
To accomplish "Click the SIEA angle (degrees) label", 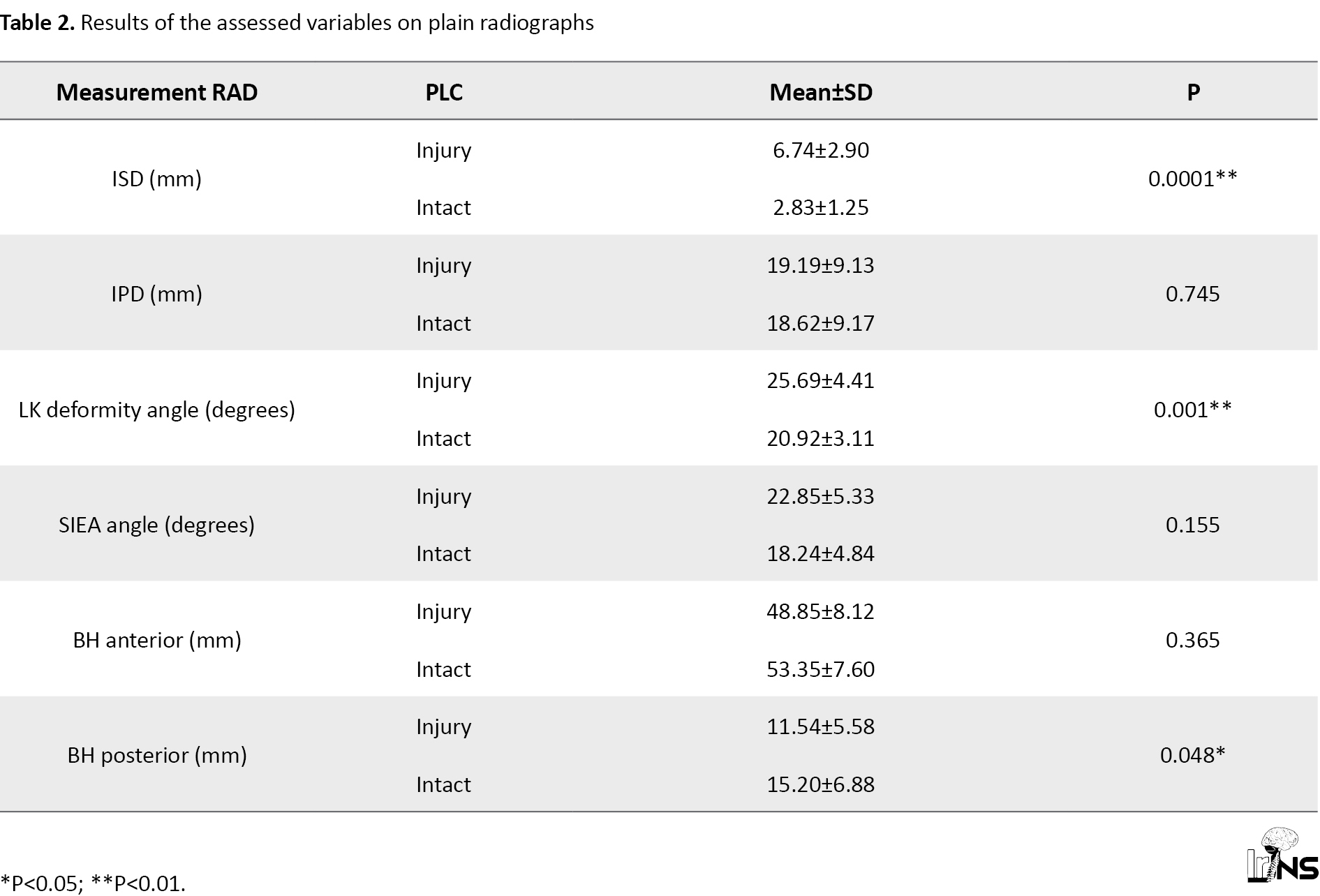I will tap(156, 525).
